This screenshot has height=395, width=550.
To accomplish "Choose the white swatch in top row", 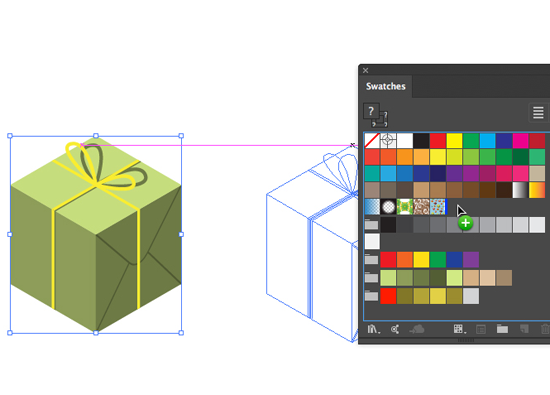I will [x=405, y=140].
